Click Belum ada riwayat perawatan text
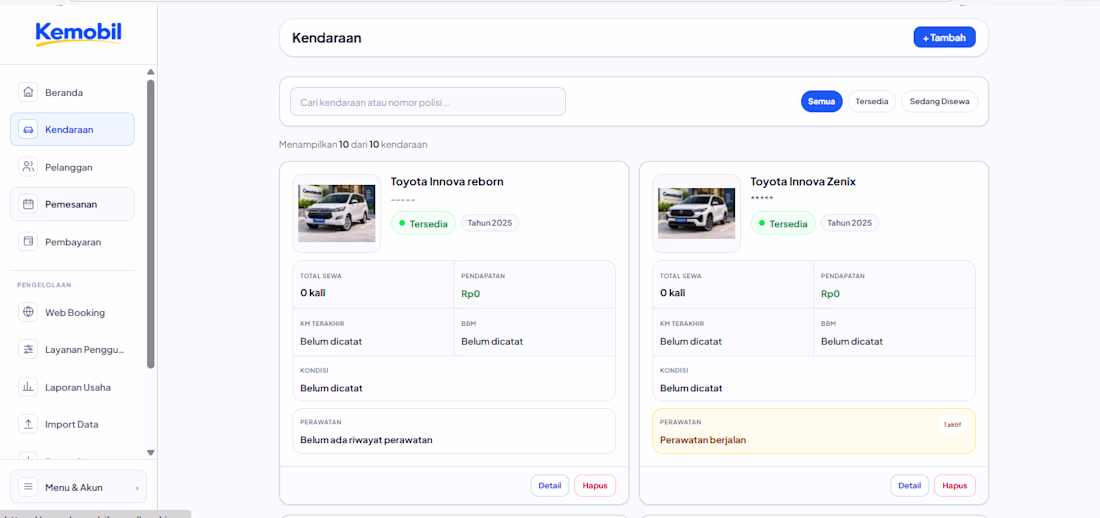 click(366, 440)
